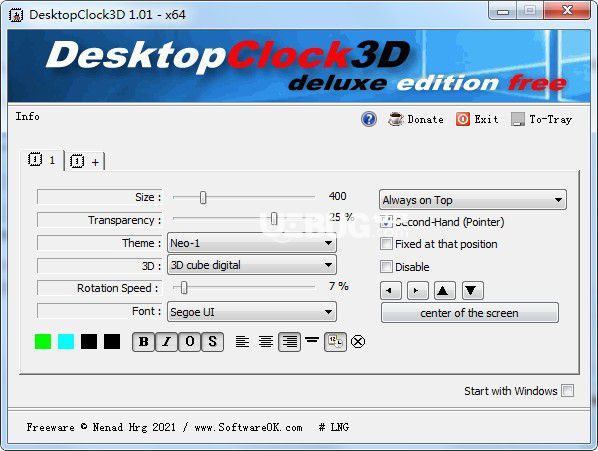
Task: Open the Info menu
Action: [x=27, y=116]
